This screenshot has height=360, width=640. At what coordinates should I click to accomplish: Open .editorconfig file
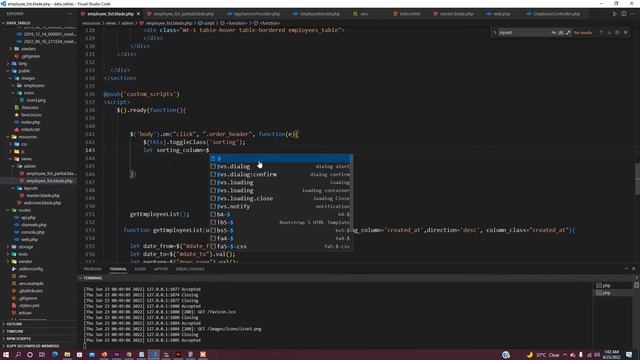tap(31, 269)
